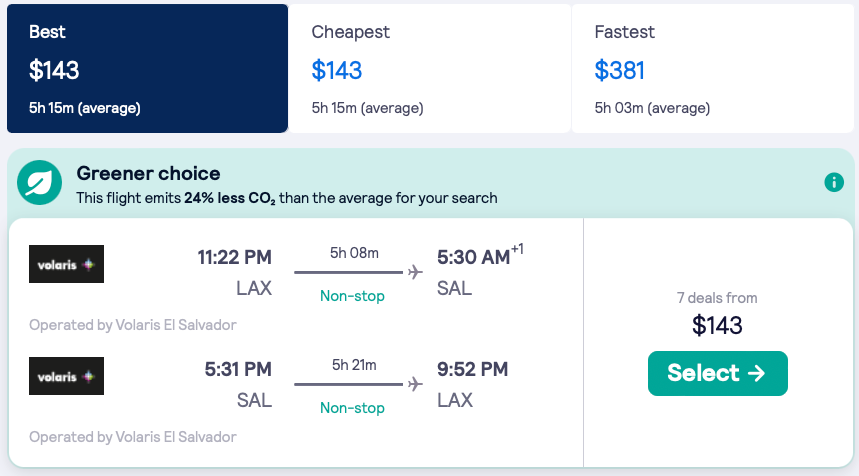This screenshot has width=859, height=476.
Task: Click the airplane icon on the 5h 21m leg
Action: 416,384
